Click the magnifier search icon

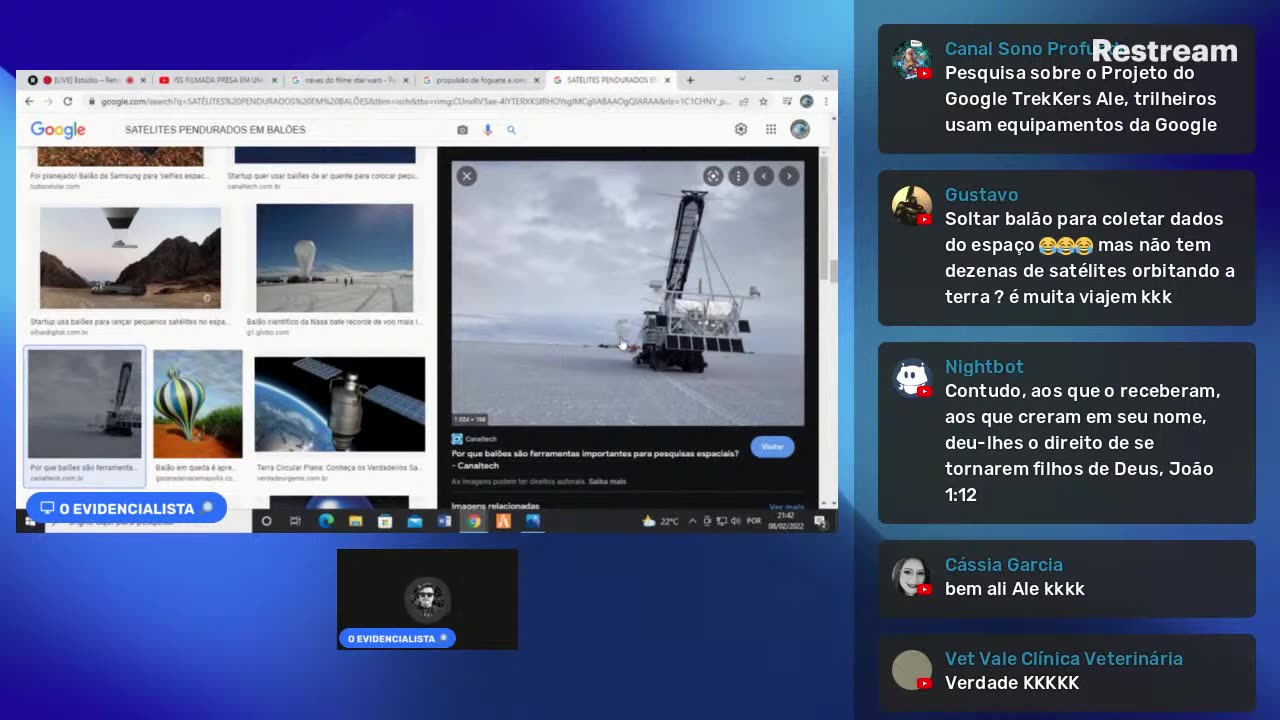(x=511, y=130)
